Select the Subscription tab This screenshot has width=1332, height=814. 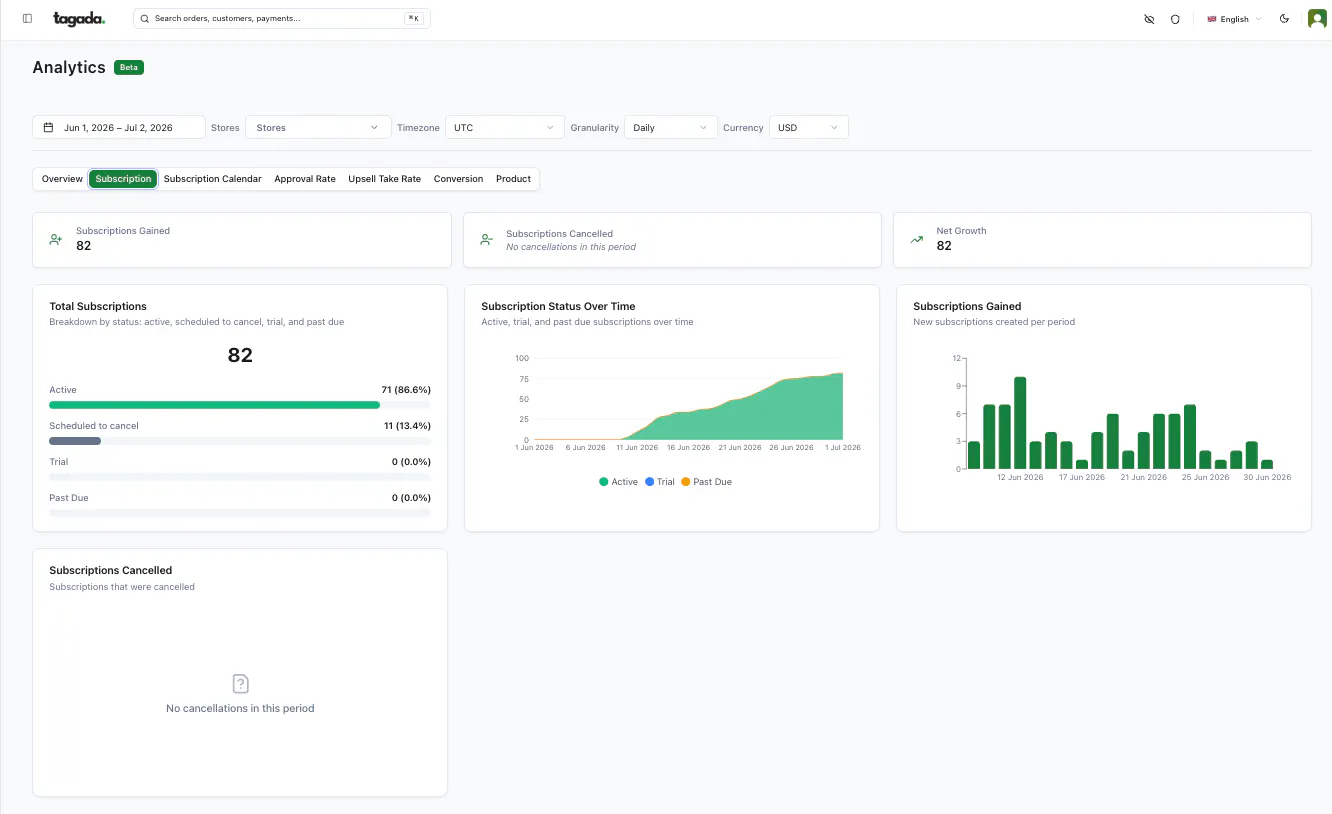coord(123,179)
